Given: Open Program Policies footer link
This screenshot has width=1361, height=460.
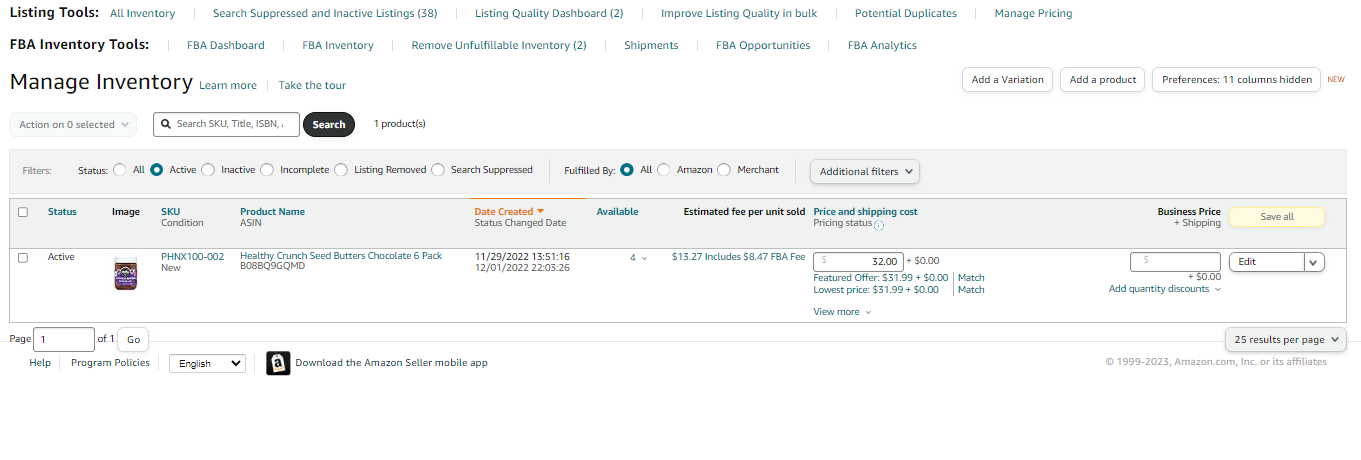Looking at the screenshot, I should click(x=110, y=363).
